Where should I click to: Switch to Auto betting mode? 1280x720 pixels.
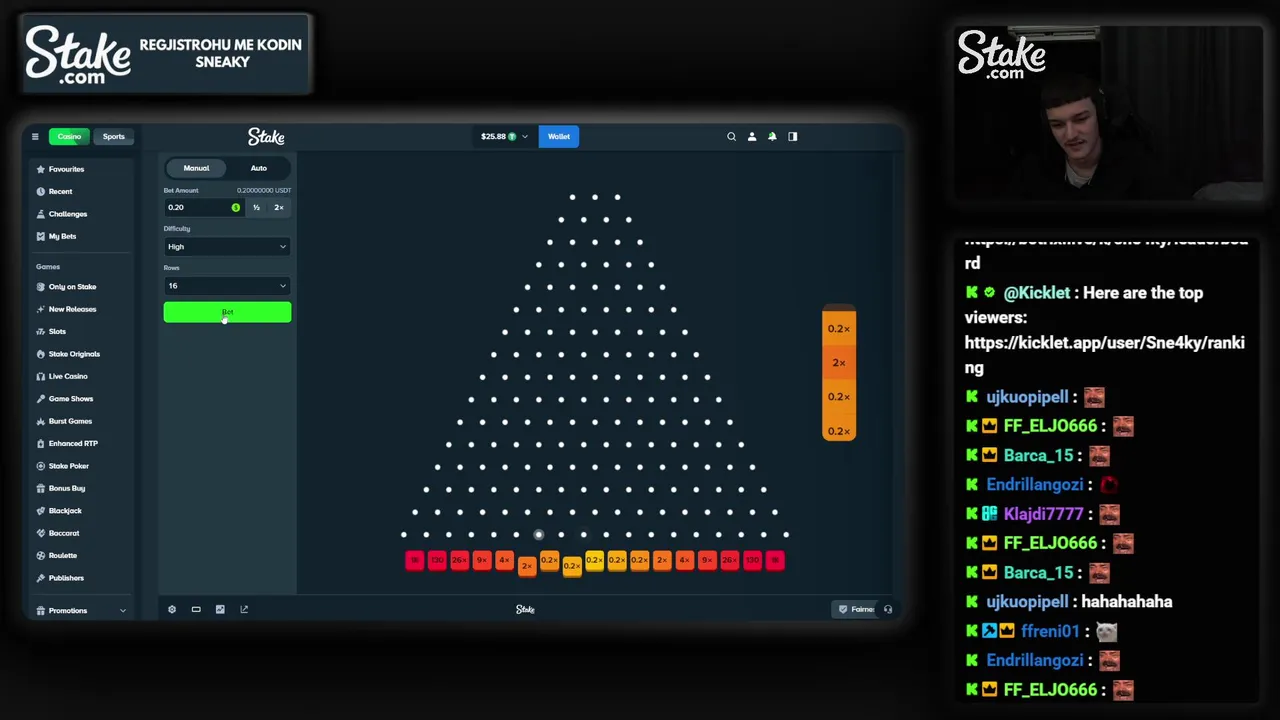point(259,168)
